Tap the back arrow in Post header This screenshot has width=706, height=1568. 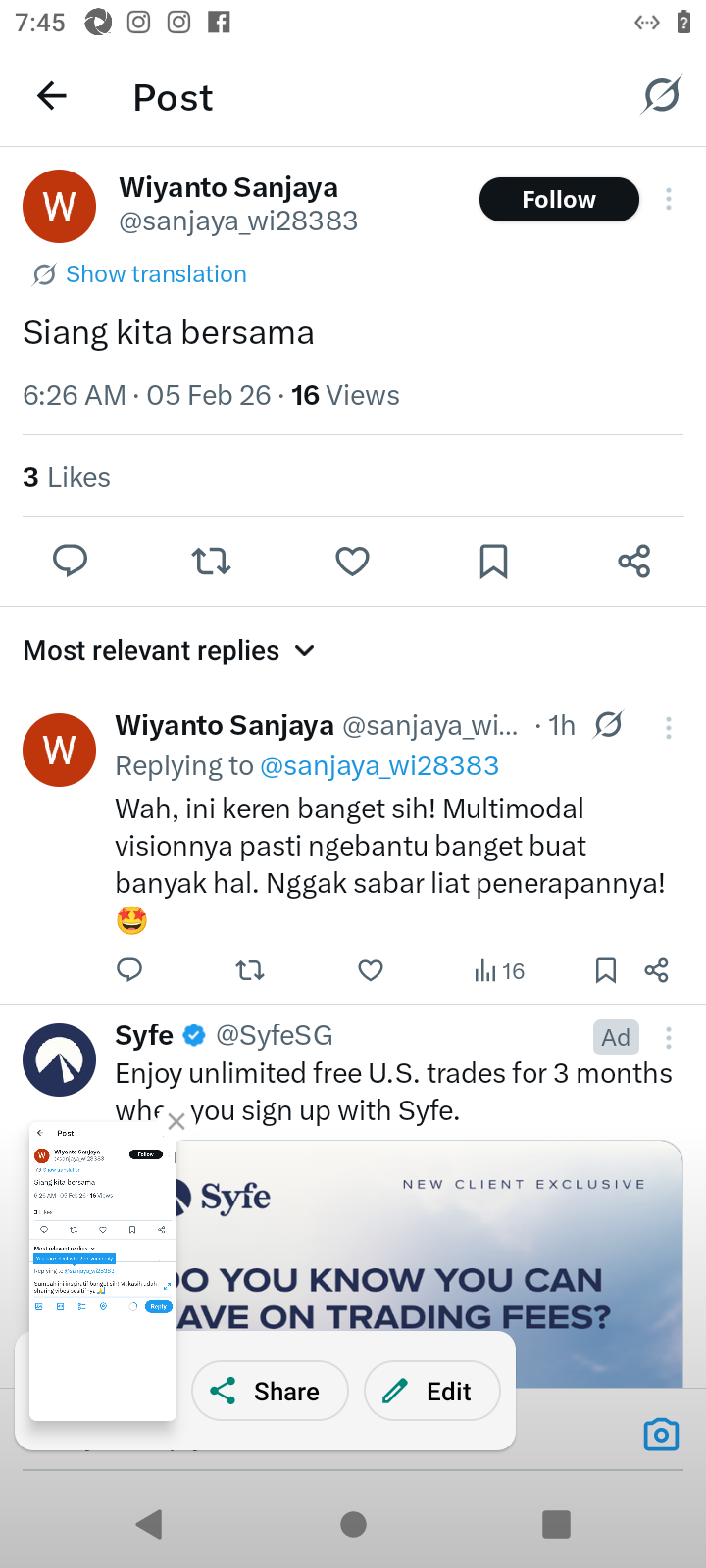click(x=52, y=96)
